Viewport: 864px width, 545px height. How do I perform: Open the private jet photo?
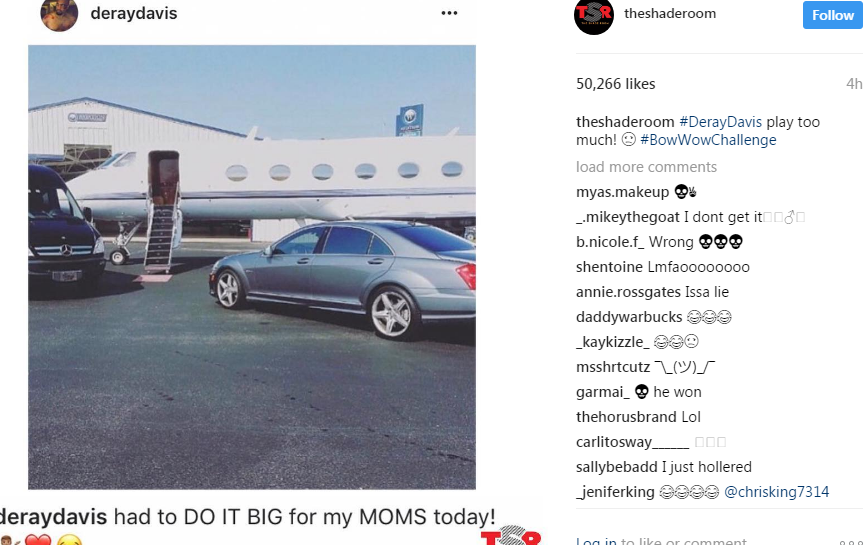pos(252,267)
